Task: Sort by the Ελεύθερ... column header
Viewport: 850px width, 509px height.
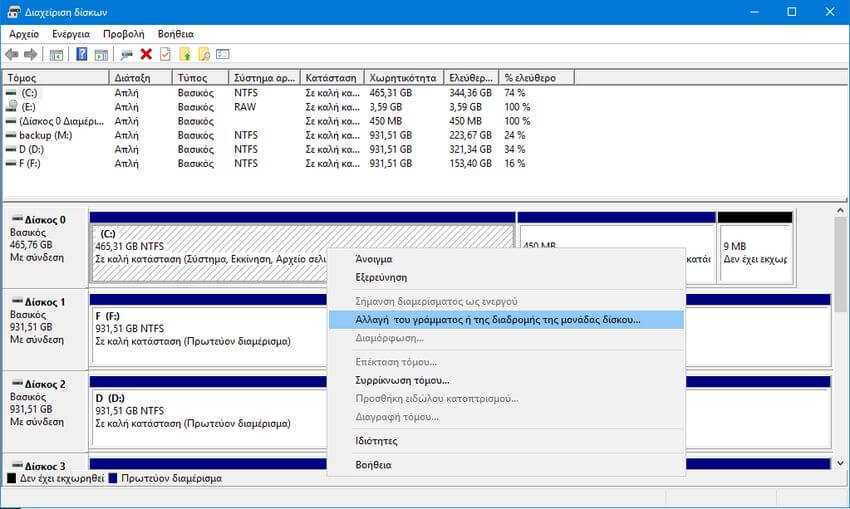Action: click(x=471, y=78)
